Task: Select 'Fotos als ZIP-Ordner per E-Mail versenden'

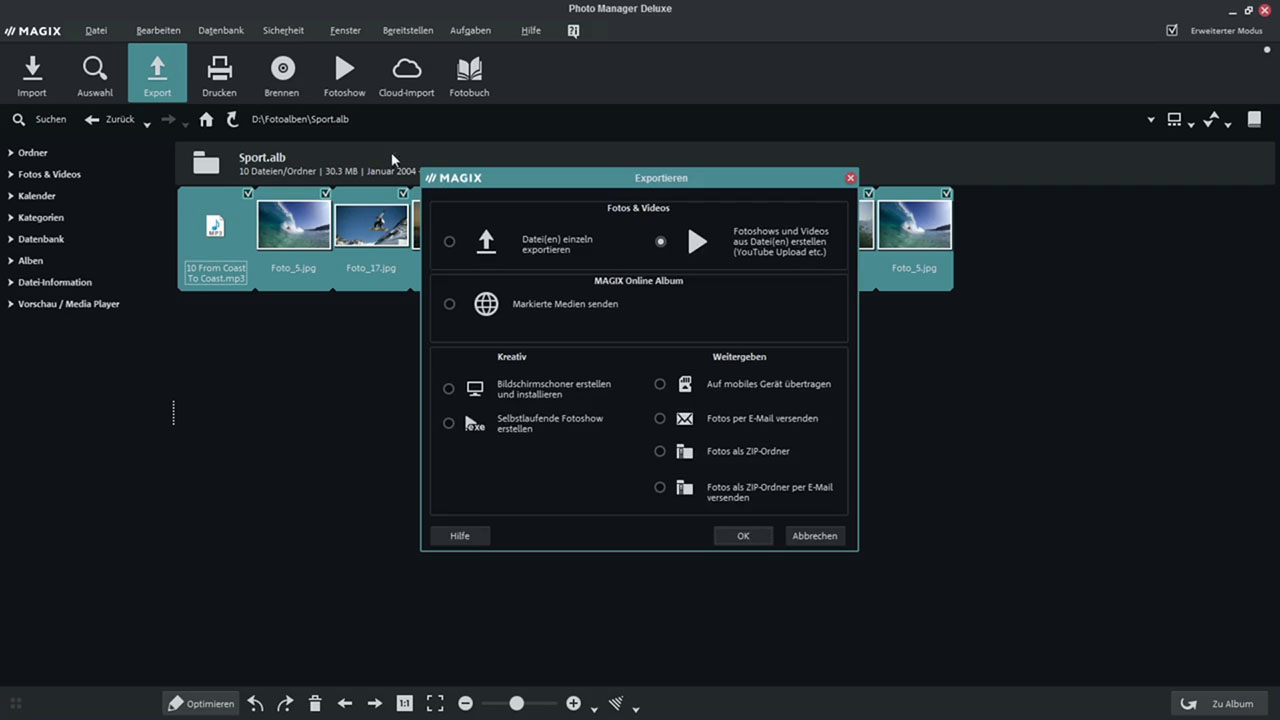Action: pyautogui.click(x=659, y=487)
